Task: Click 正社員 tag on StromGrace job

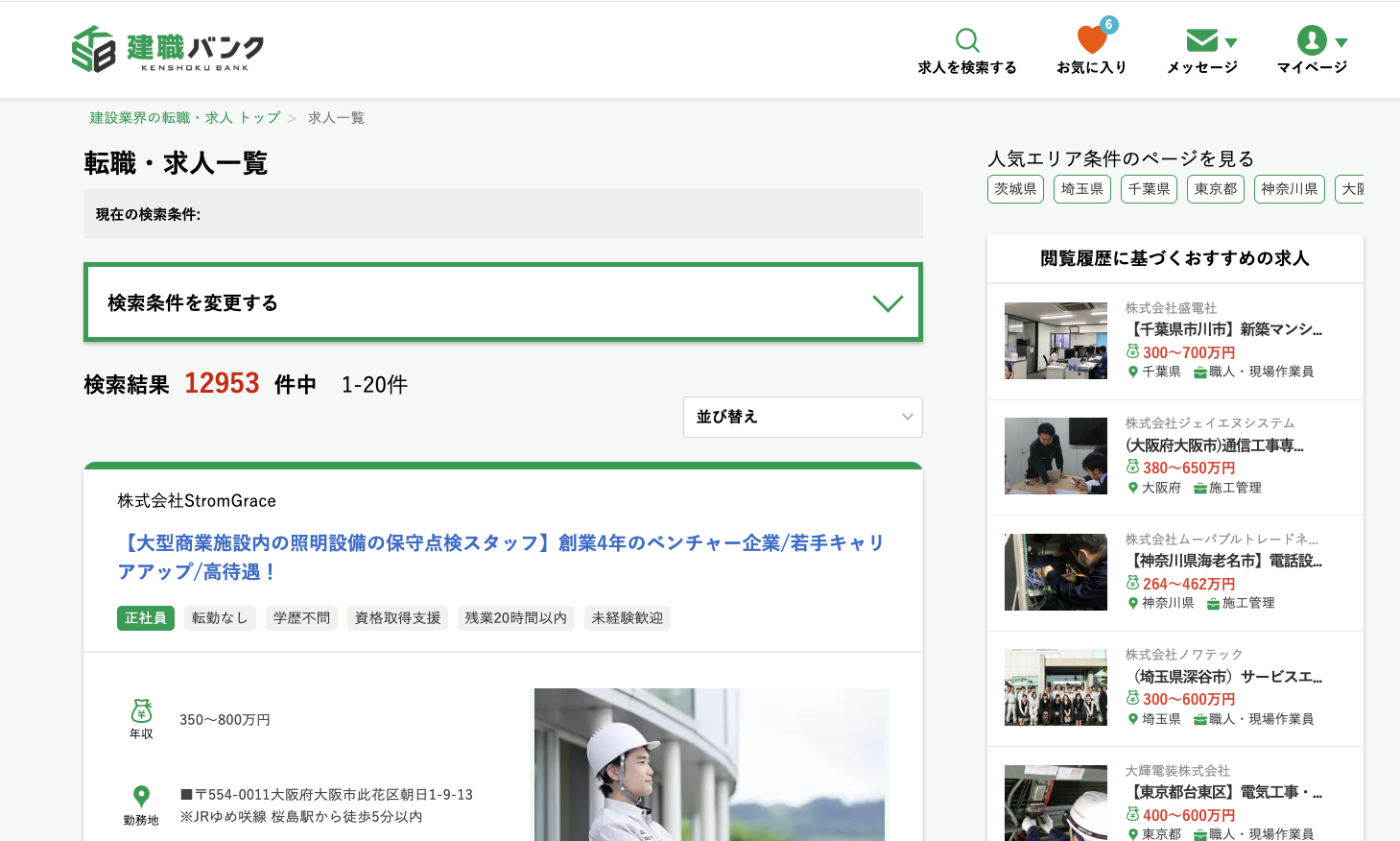Action: tap(146, 618)
